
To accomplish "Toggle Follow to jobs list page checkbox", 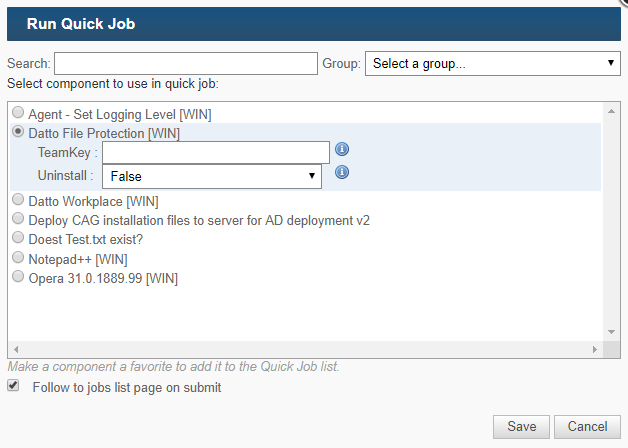I will click(x=13, y=386).
